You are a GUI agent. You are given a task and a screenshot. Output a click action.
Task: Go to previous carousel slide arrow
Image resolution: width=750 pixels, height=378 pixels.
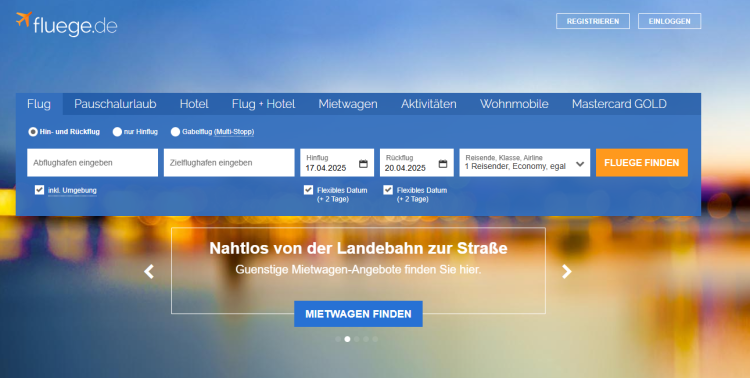tap(149, 271)
